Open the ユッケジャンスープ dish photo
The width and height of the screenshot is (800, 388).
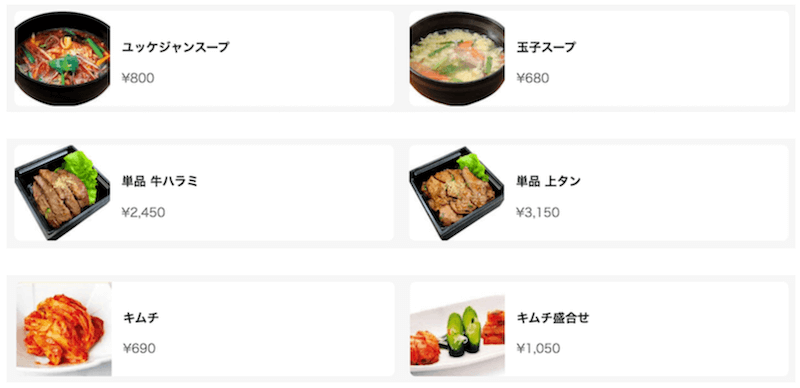point(62,58)
